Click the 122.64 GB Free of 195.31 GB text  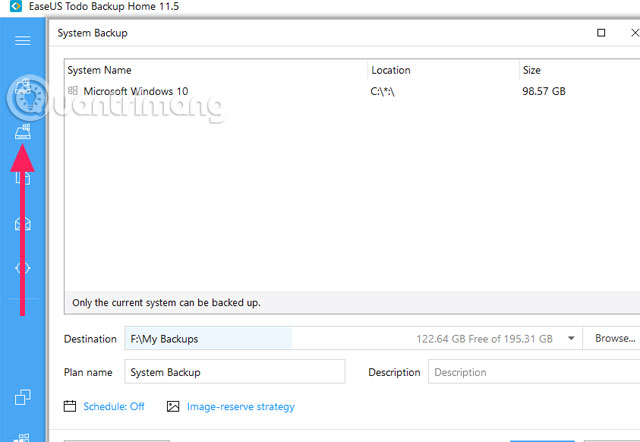tap(484, 339)
